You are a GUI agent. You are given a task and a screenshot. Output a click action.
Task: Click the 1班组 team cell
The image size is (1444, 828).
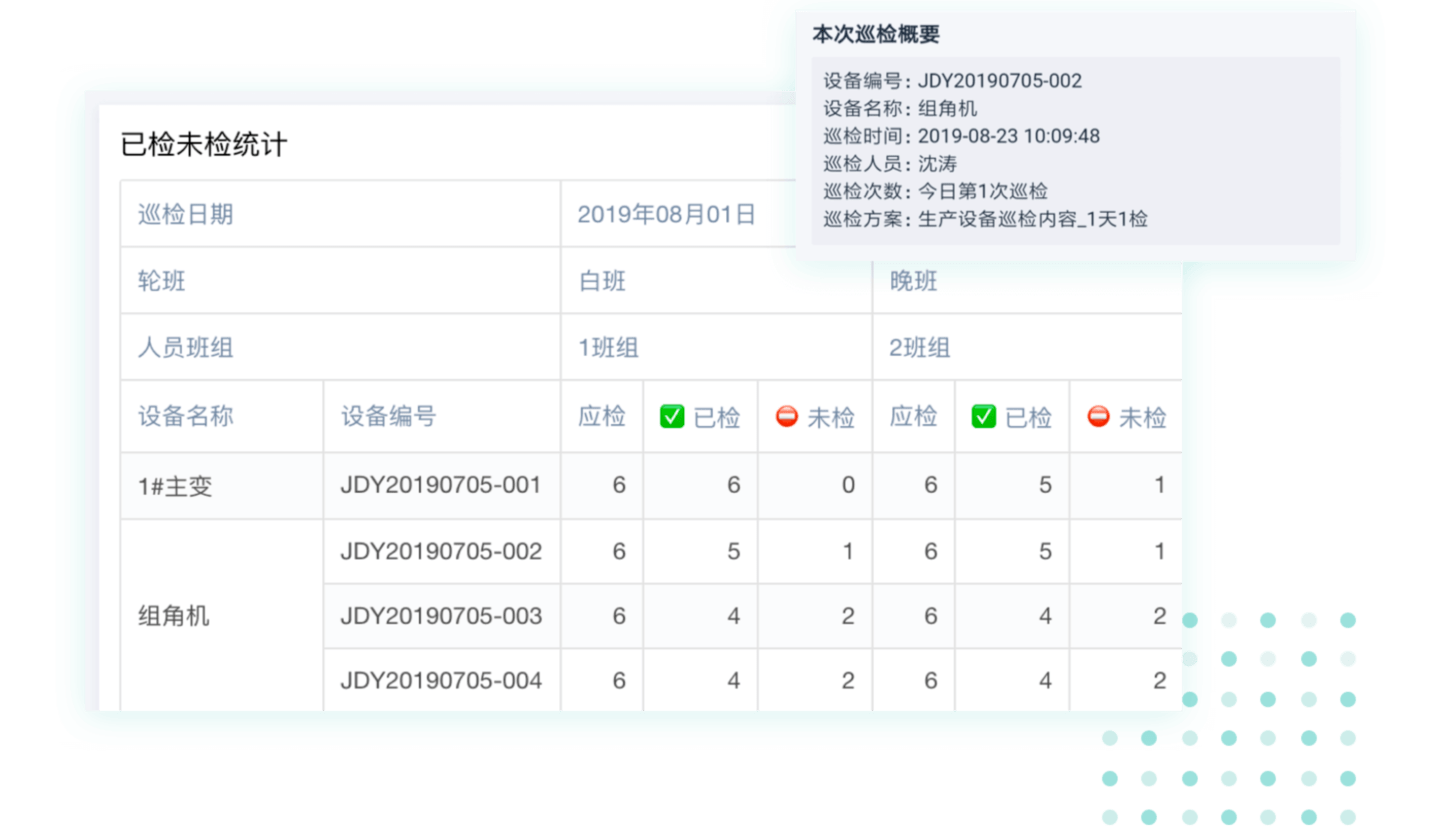[609, 348]
